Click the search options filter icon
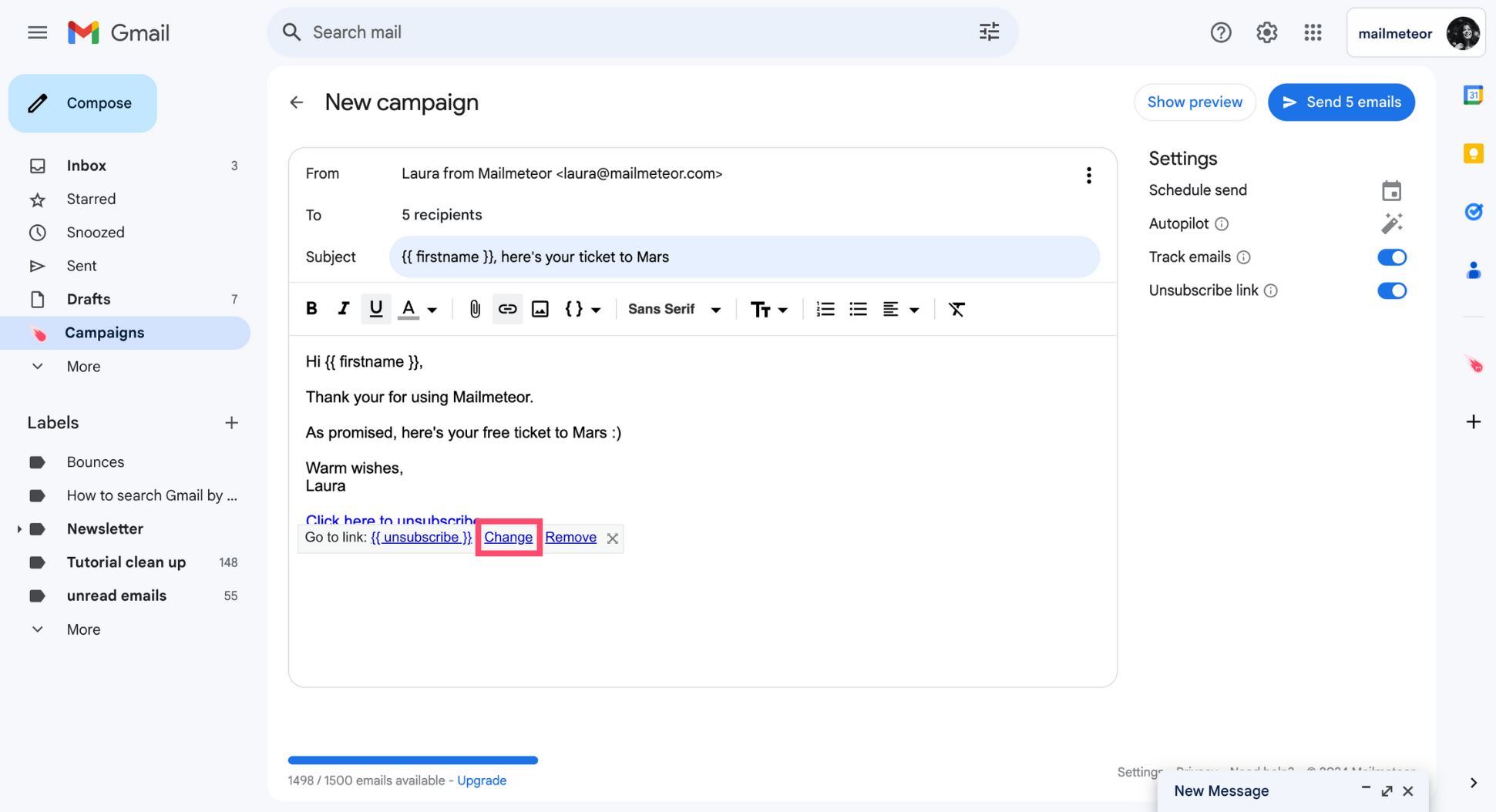 [989, 32]
